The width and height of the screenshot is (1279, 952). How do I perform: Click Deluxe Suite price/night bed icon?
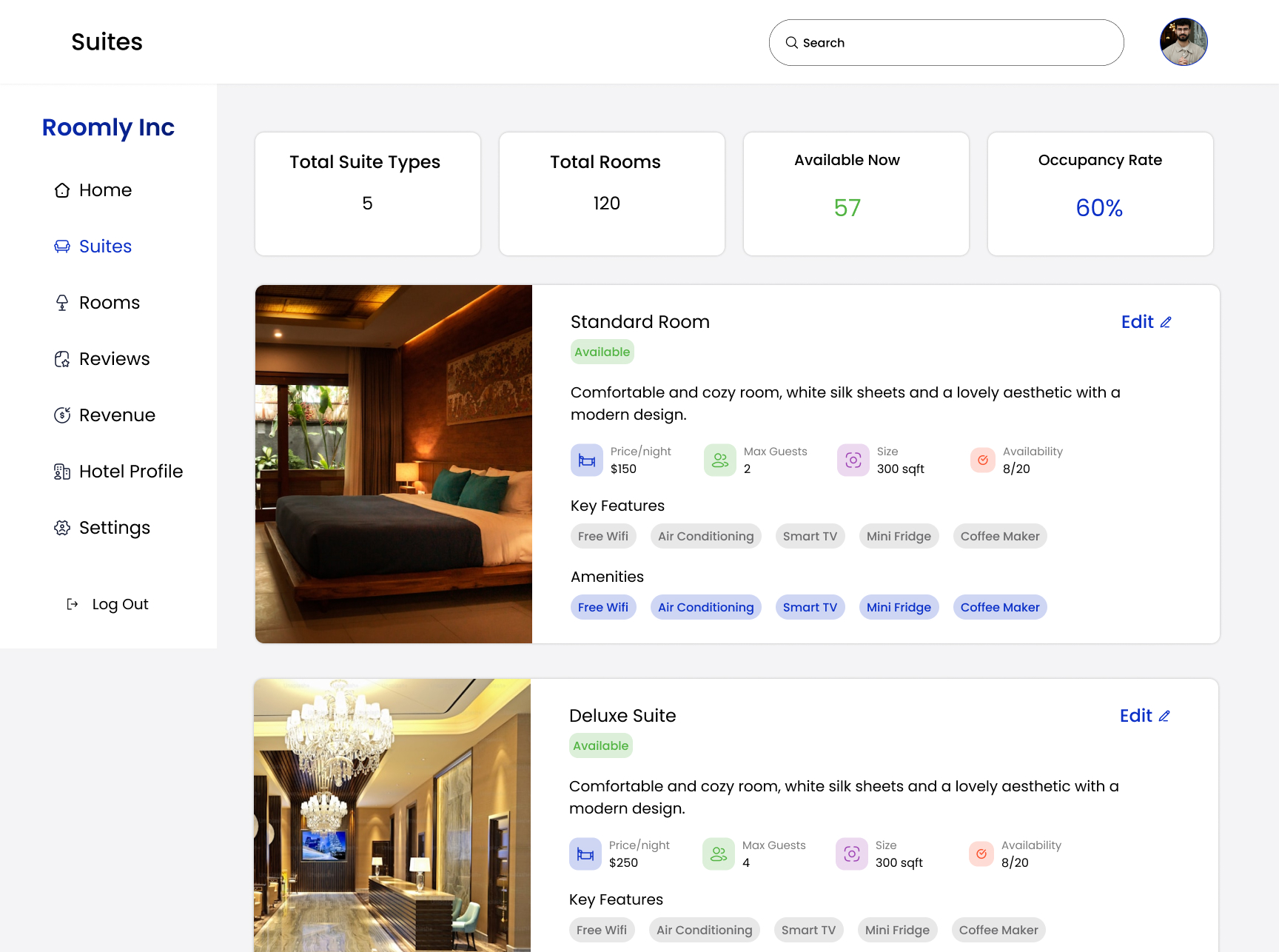click(x=585, y=854)
